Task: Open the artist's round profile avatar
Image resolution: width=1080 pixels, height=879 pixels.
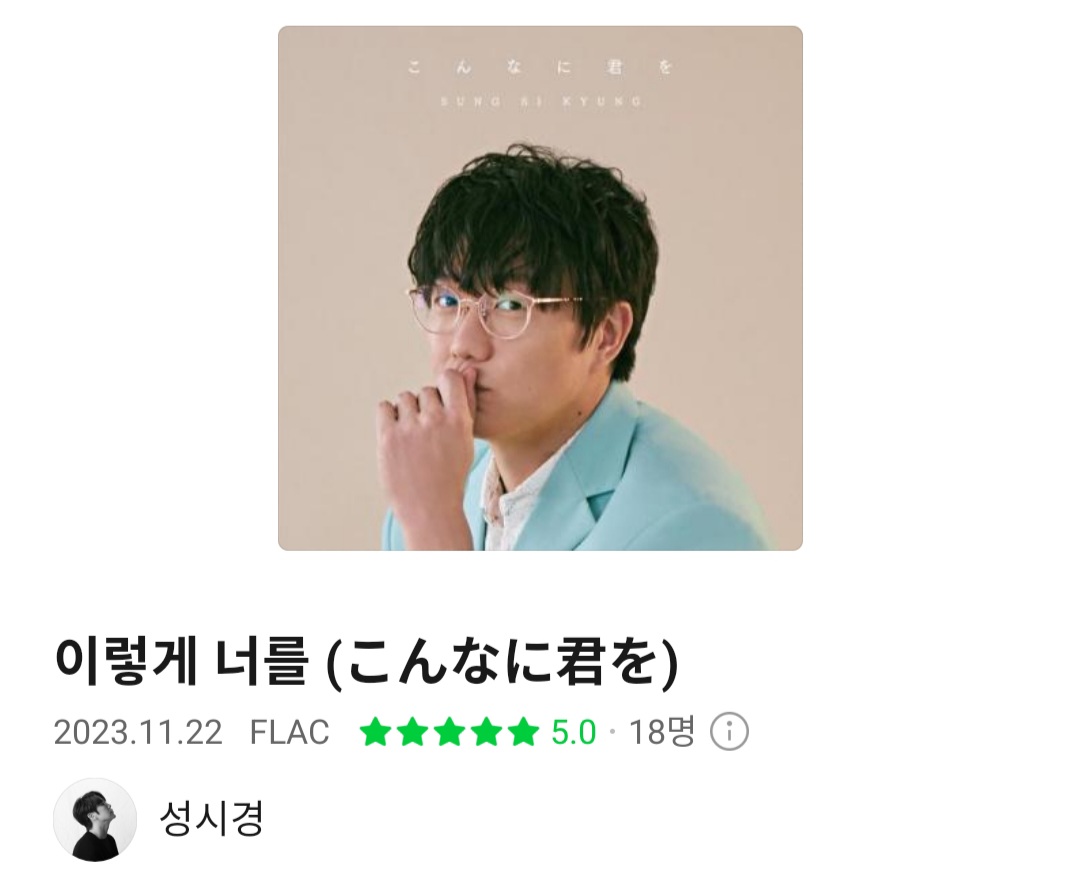Action: pyautogui.click(x=94, y=820)
